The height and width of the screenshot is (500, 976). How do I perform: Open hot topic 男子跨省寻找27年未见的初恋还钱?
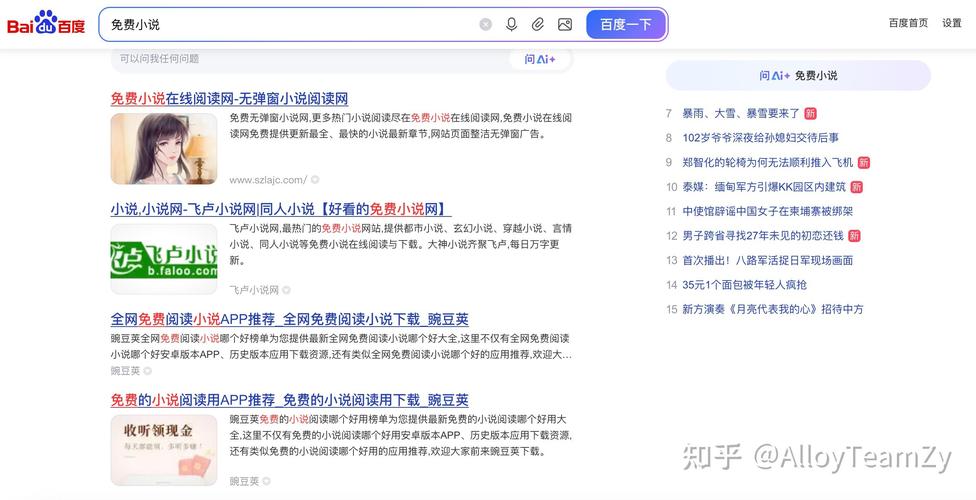(x=763, y=235)
